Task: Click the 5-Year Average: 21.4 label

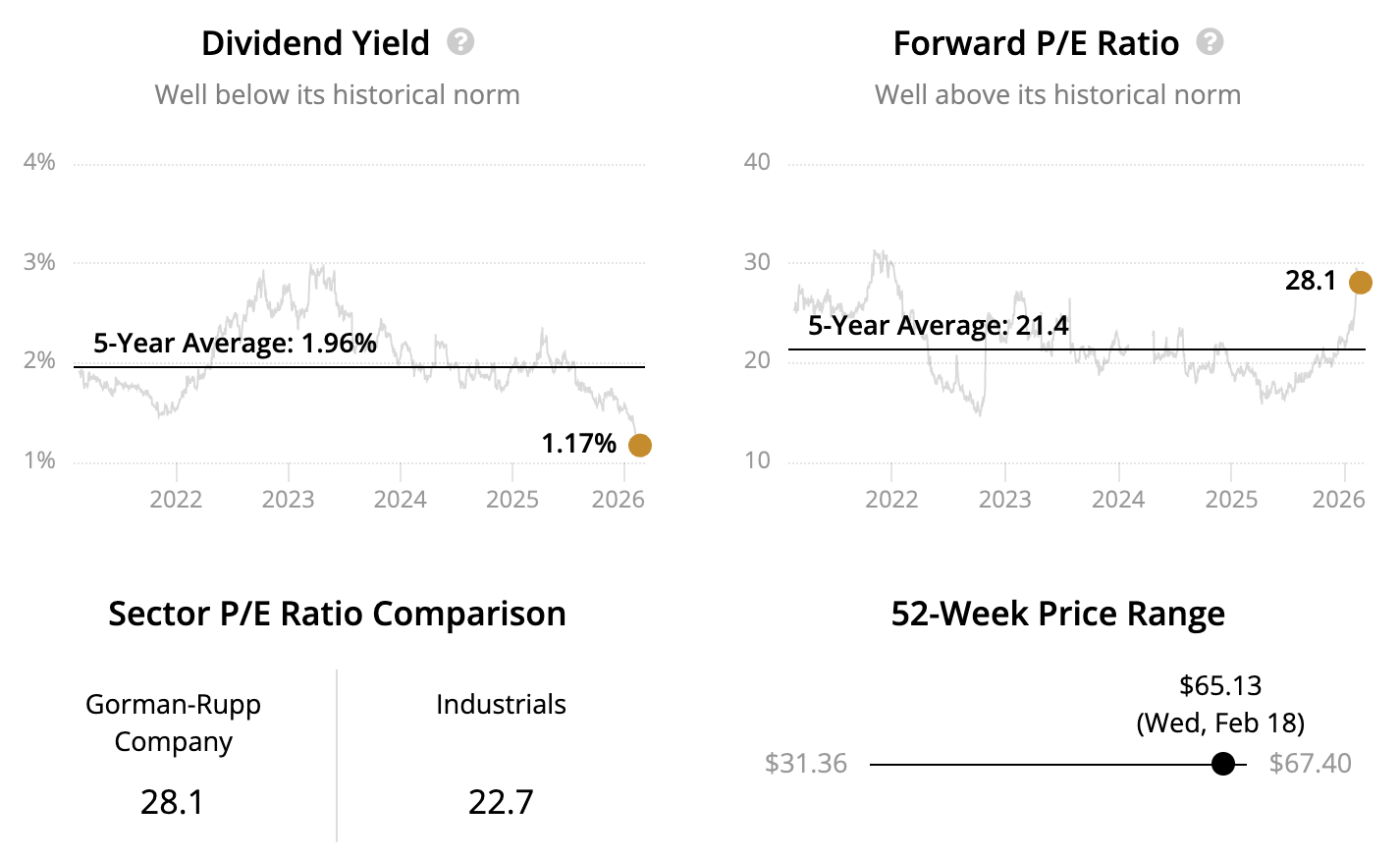Action: pos(938,325)
